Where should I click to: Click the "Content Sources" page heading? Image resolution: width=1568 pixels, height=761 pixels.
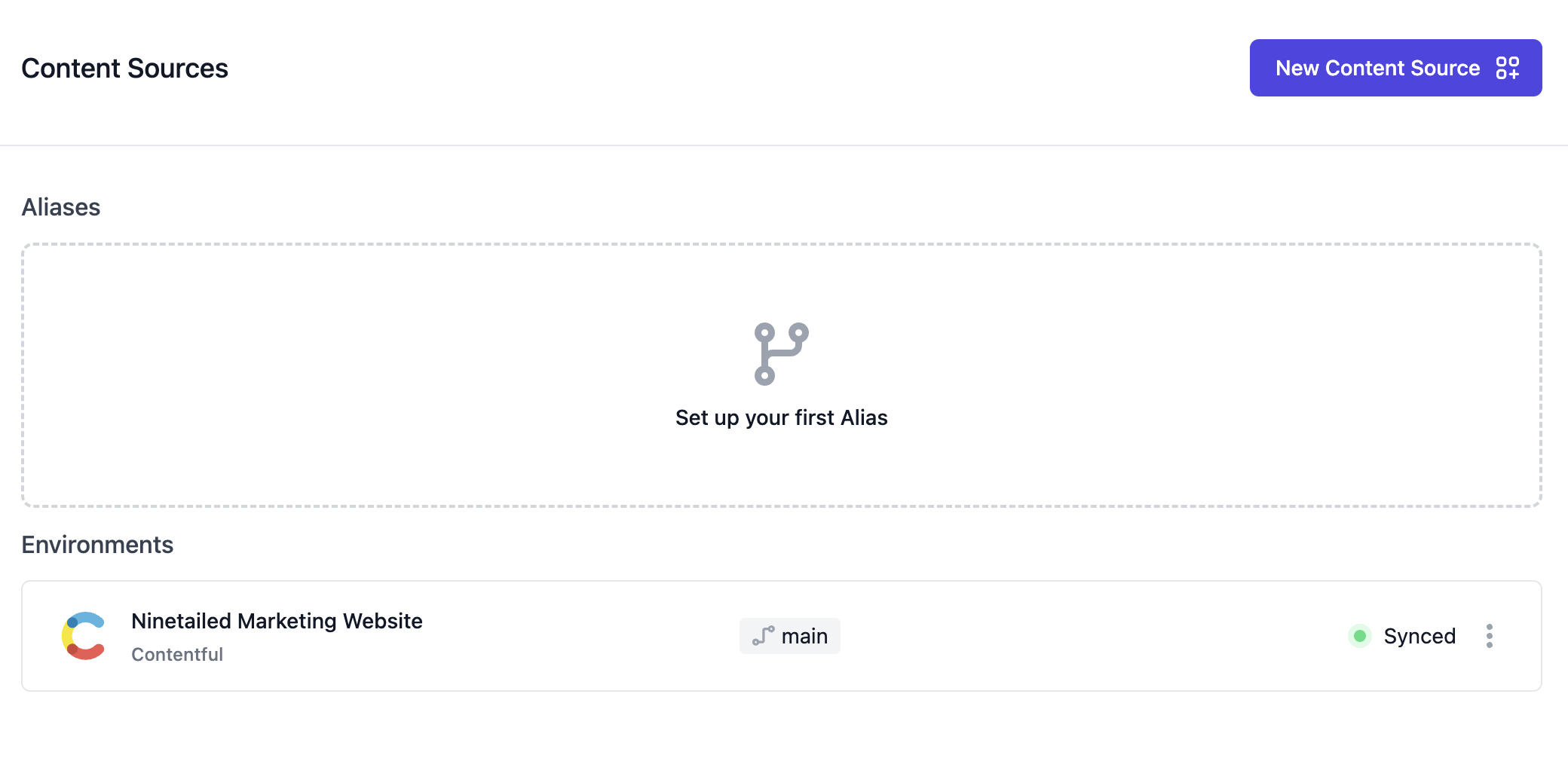tap(124, 69)
